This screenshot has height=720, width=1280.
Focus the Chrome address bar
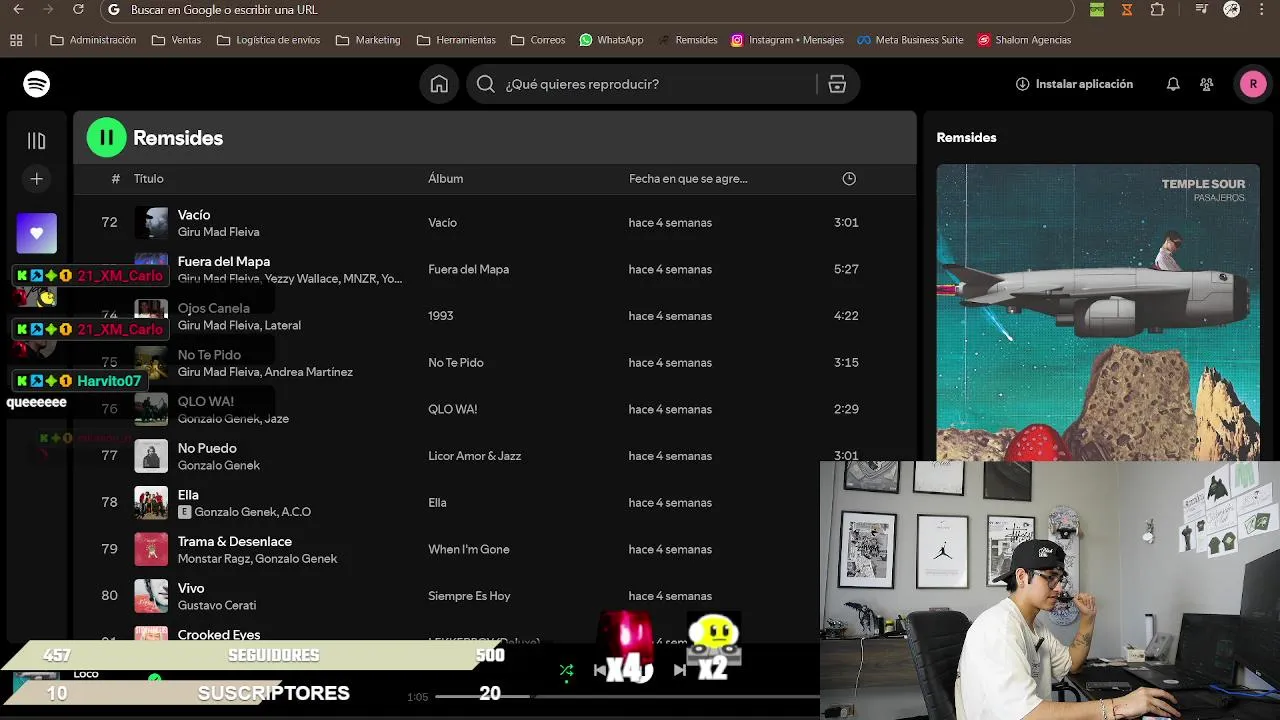[588, 10]
